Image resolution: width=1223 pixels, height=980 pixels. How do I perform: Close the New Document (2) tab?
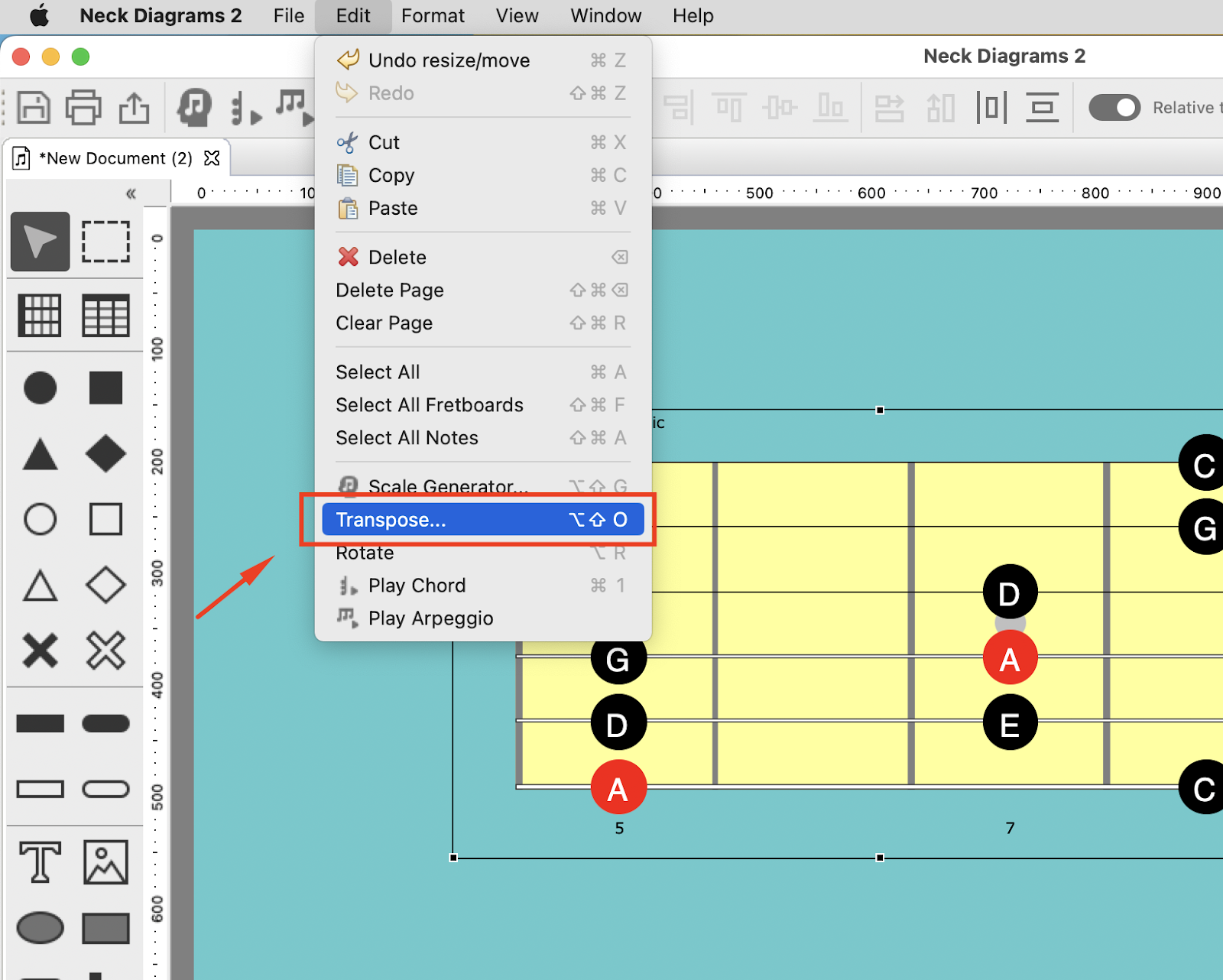pos(212,158)
